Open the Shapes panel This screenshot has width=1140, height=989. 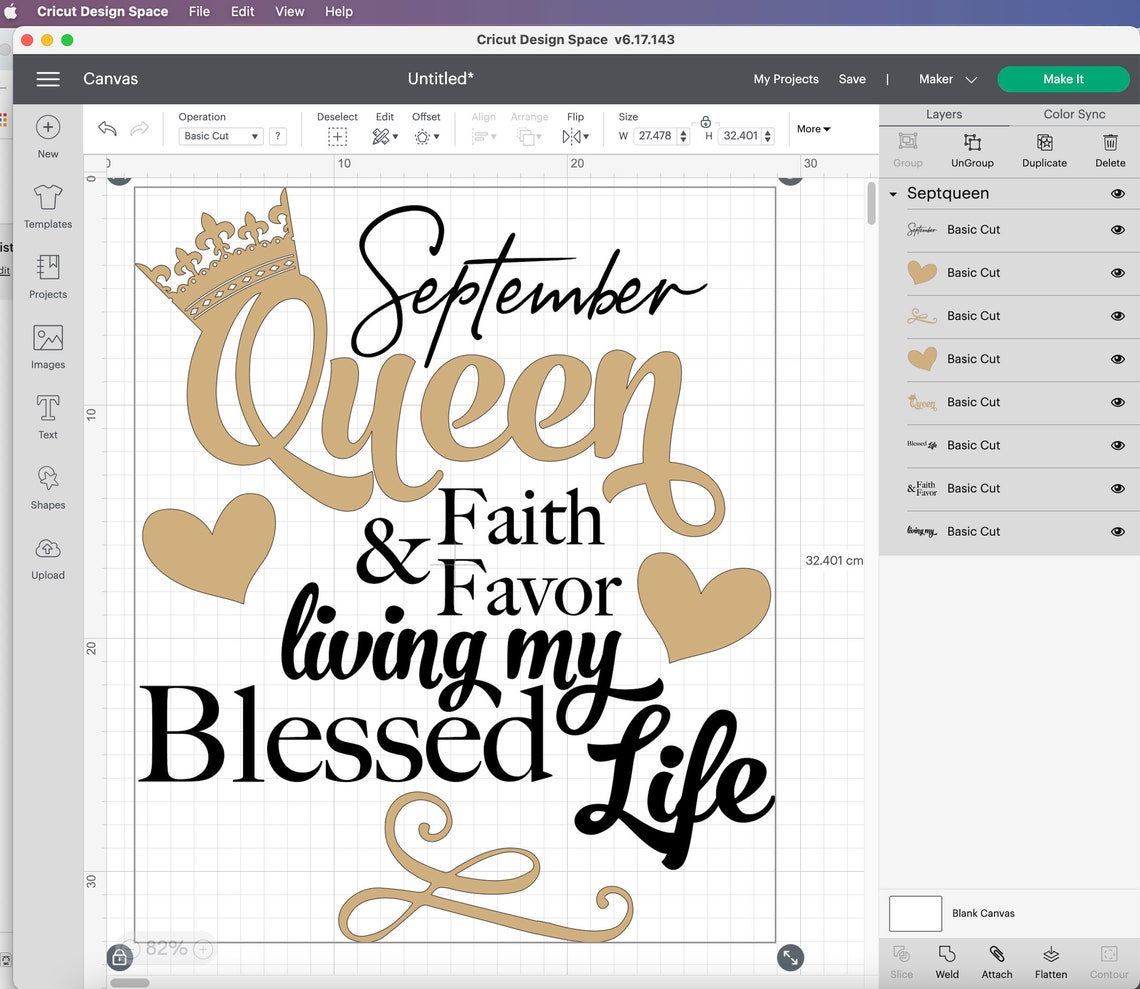47,487
